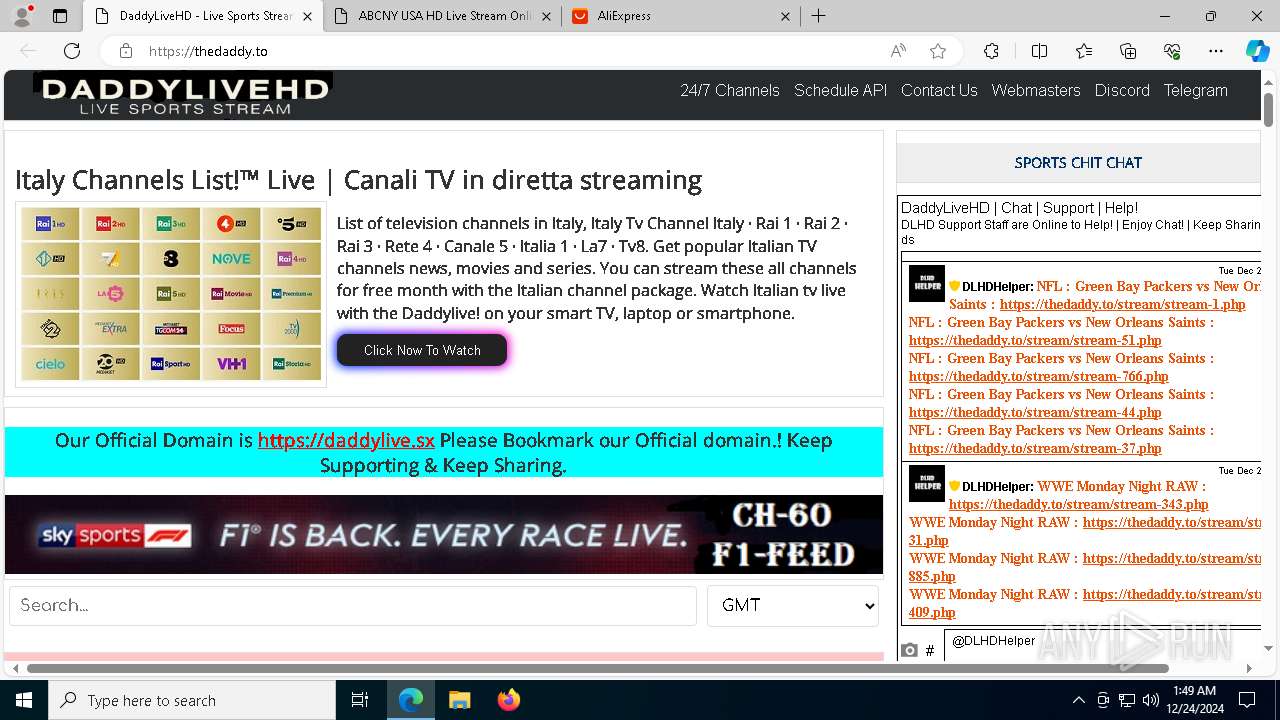Viewport: 1280px width, 720px height.
Task: Click the vertical page scrollbar thumb
Action: pyautogui.click(x=1268, y=109)
